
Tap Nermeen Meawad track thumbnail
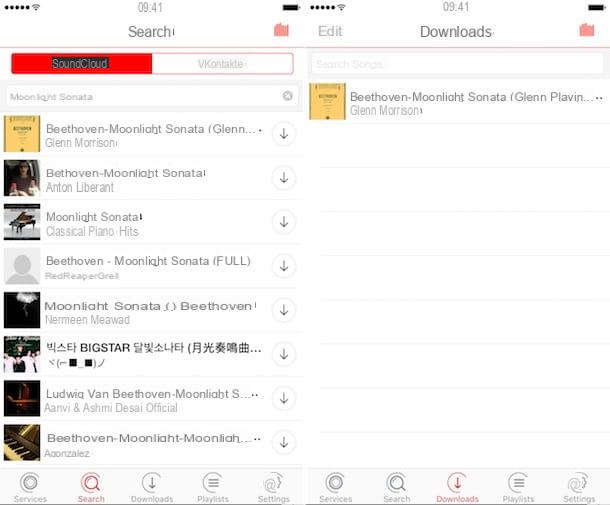tap(22, 310)
